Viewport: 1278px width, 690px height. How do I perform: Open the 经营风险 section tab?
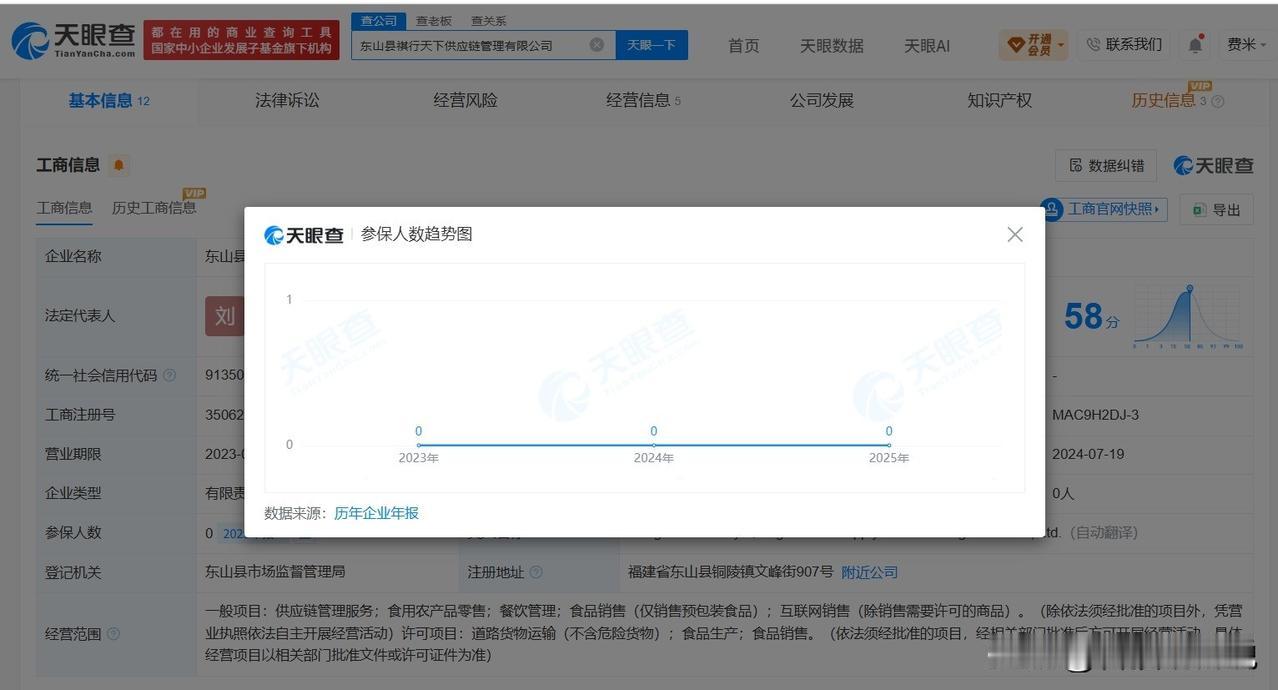[465, 100]
